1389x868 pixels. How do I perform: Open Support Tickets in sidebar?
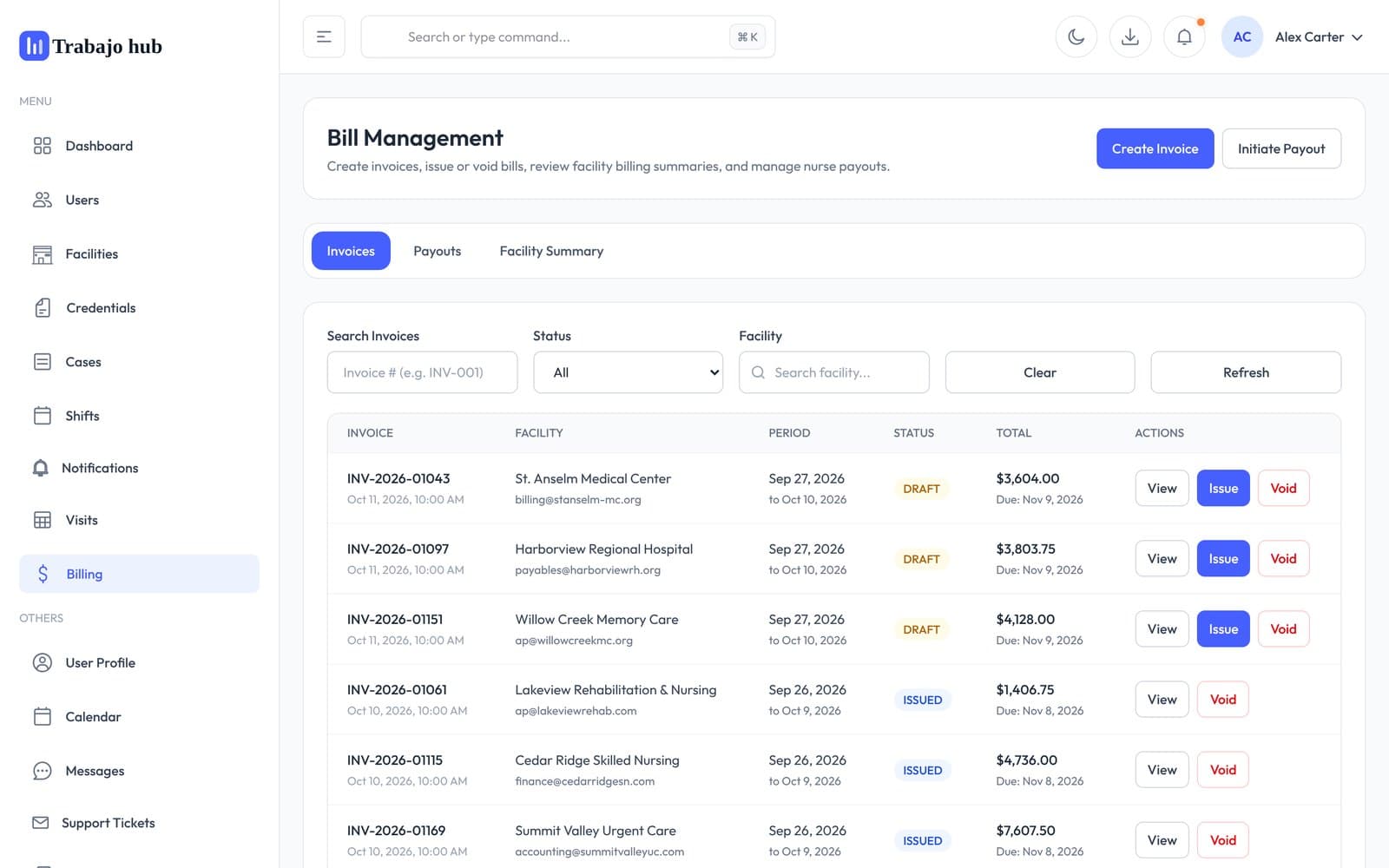(x=139, y=822)
